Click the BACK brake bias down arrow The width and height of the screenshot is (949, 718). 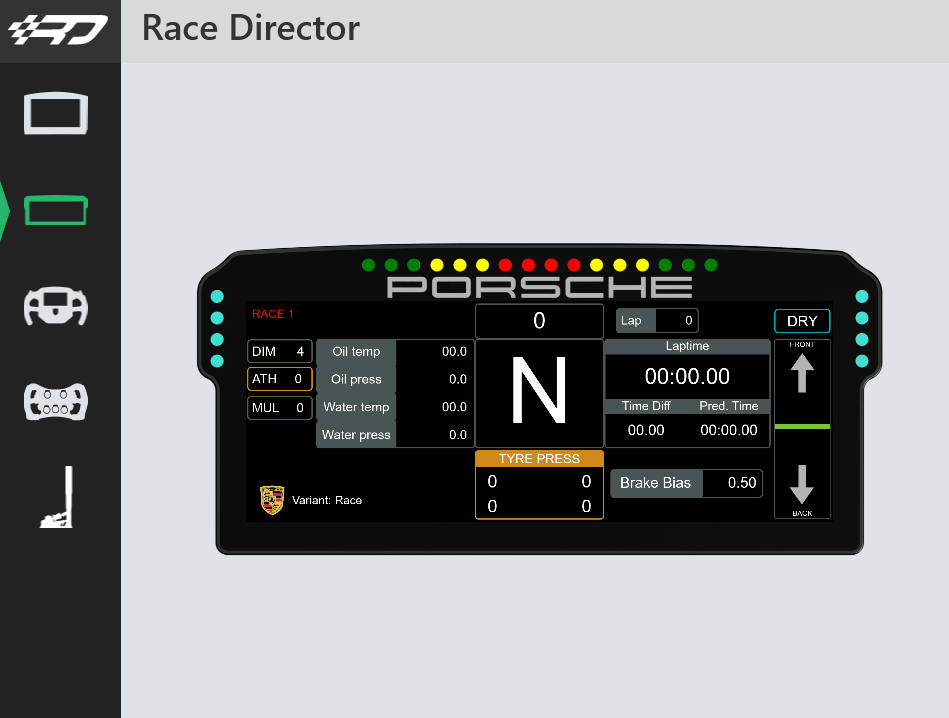tap(802, 484)
